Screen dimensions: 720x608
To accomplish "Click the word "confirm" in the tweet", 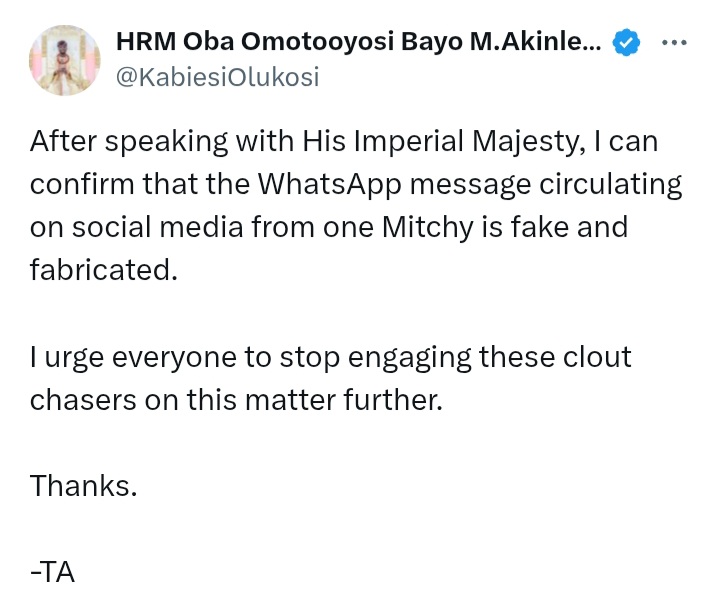I will [x=84, y=185].
